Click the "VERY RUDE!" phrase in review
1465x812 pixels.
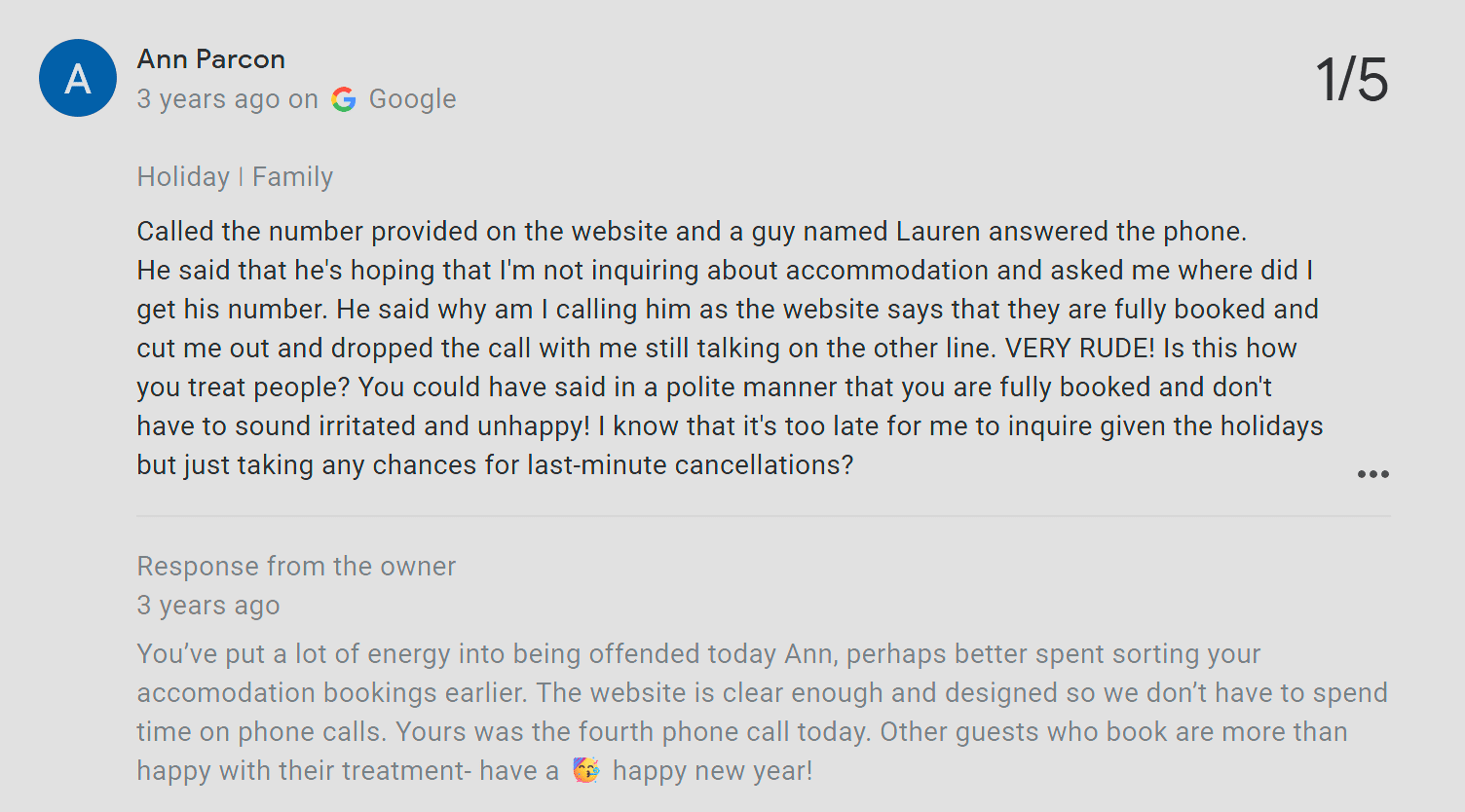coord(1079,349)
